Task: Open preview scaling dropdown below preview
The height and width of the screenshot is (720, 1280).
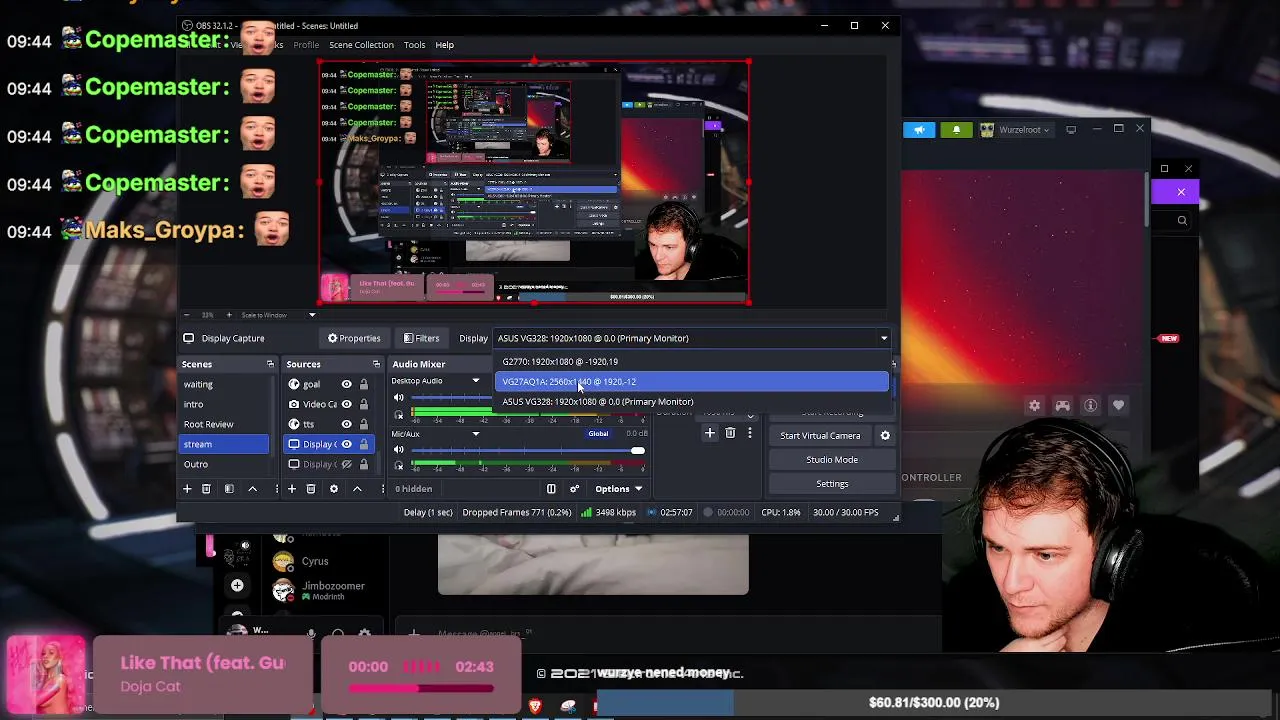Action: click(x=311, y=315)
